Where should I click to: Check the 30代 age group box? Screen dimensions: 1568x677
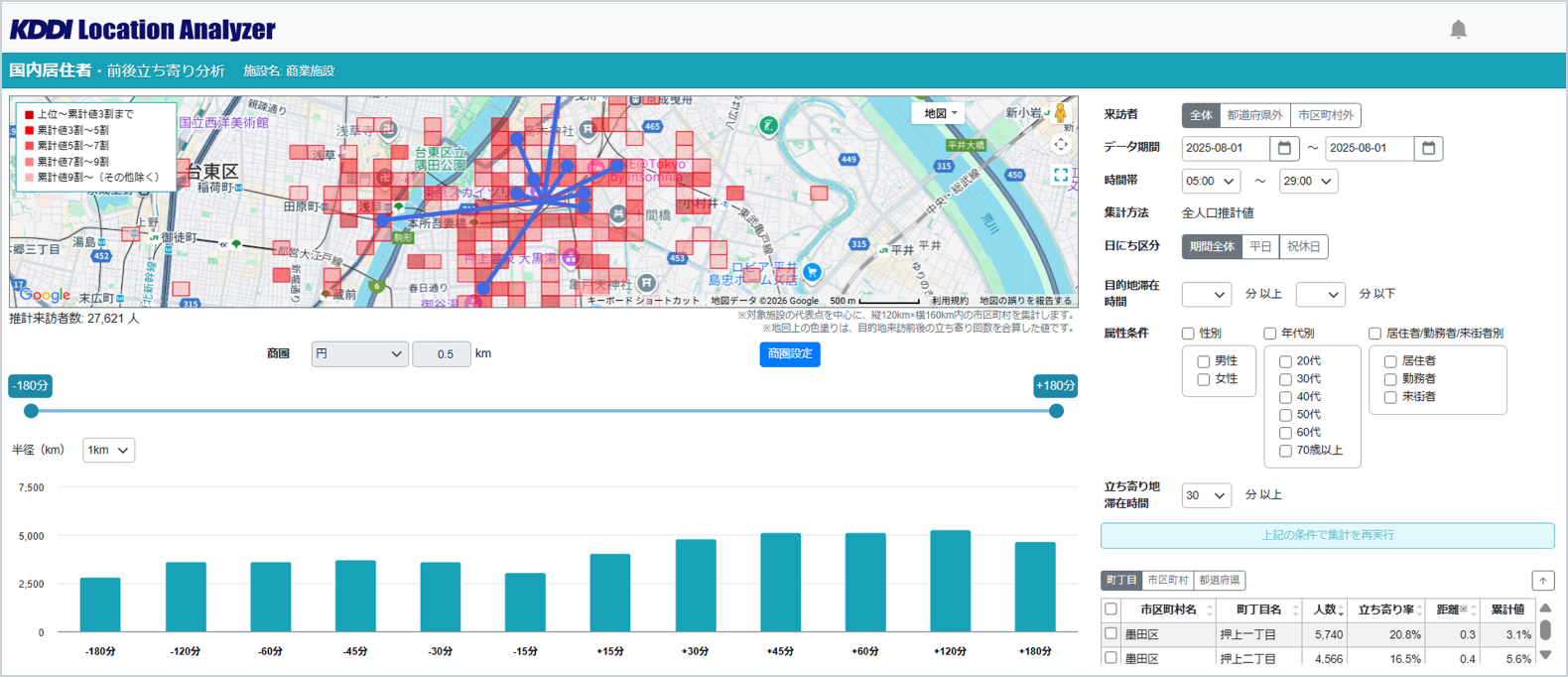coord(1285,379)
